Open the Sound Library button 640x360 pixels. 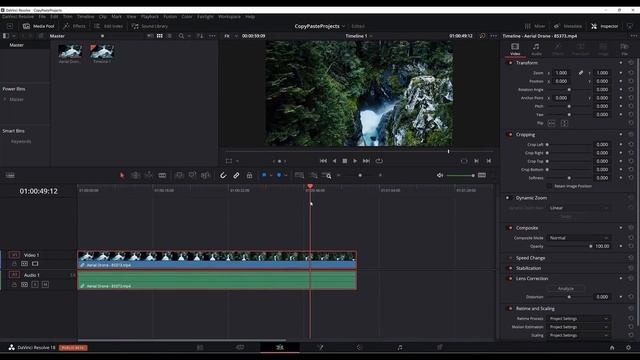pyautogui.click(x=150, y=26)
